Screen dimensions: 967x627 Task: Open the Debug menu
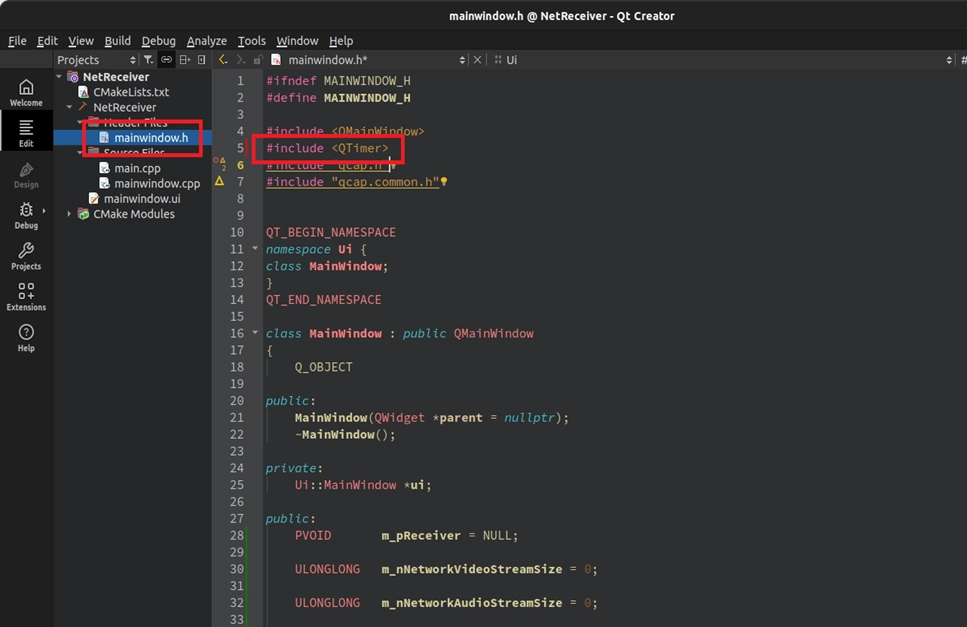pos(158,41)
